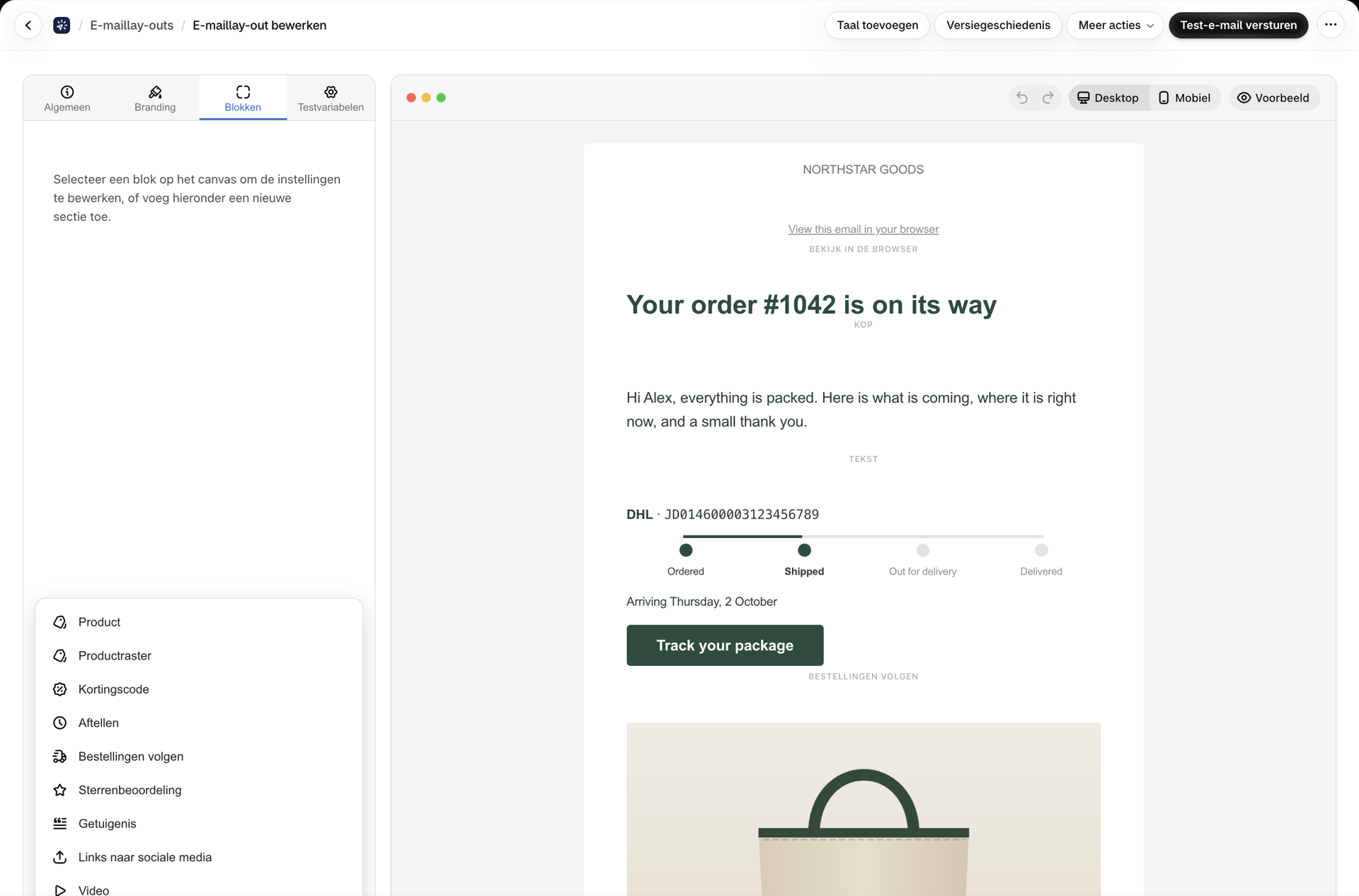Switch to Desktop preview mode
The height and width of the screenshot is (896, 1359).
pos(1108,98)
